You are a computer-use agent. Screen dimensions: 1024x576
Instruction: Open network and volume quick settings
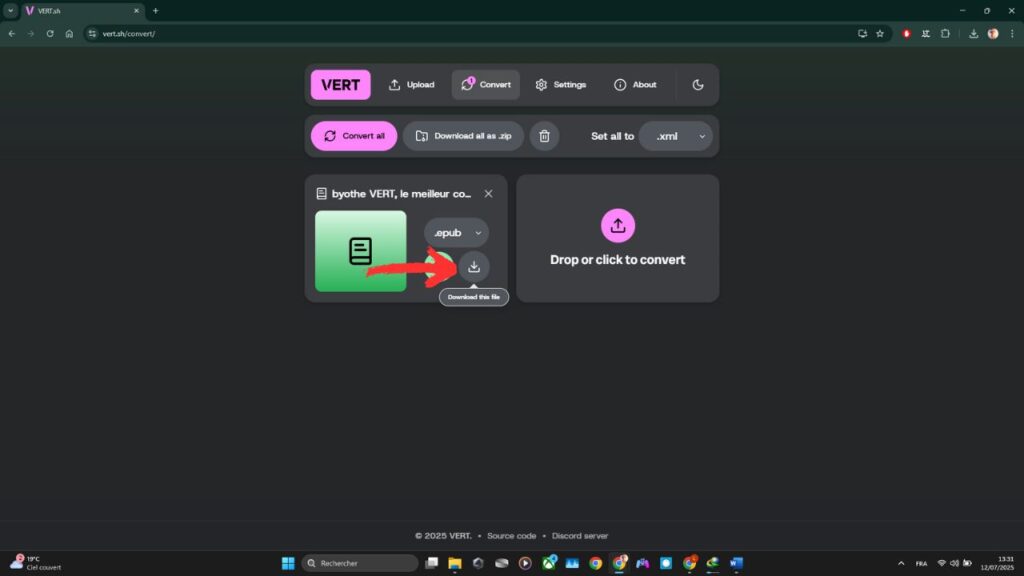click(954, 563)
